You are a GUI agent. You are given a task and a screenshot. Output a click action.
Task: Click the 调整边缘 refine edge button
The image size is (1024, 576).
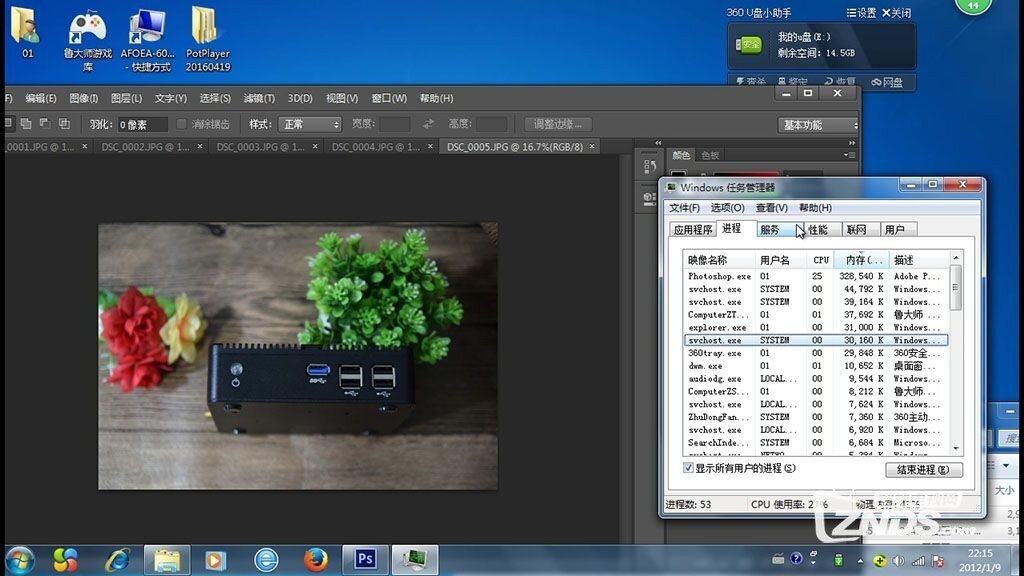tap(558, 124)
